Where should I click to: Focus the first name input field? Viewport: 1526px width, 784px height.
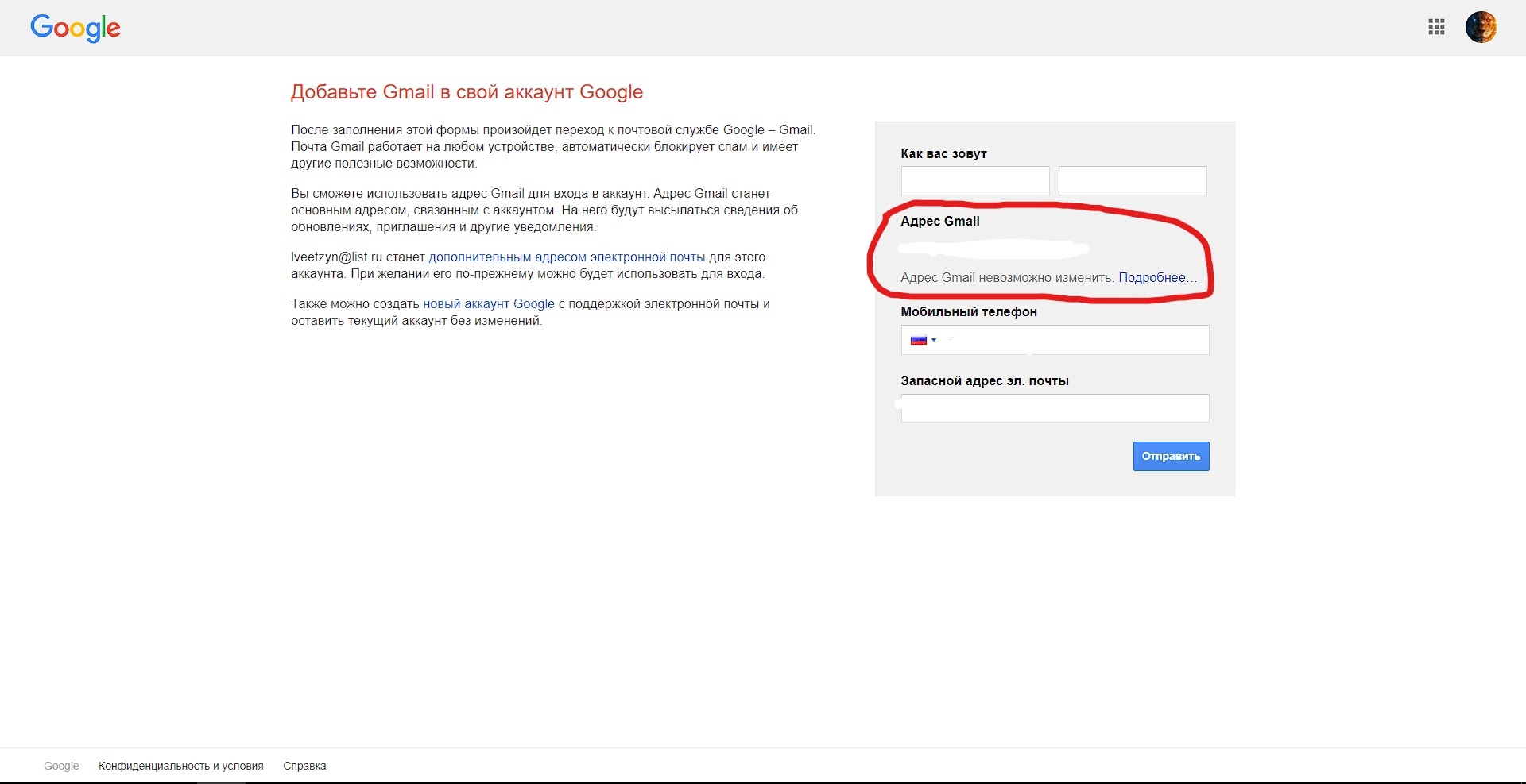(x=975, y=180)
